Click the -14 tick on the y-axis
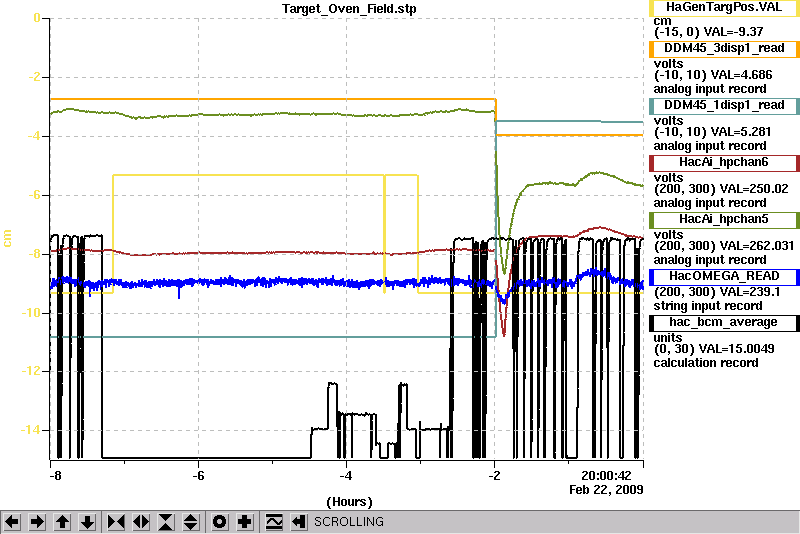Viewport: 800px width, 534px height. pos(30,430)
